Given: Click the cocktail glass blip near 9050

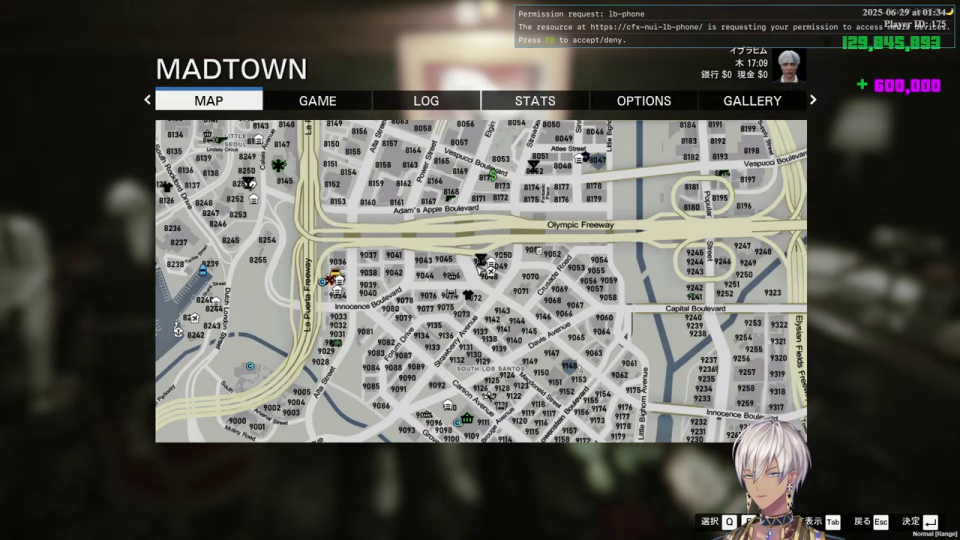Looking at the screenshot, I should [x=481, y=260].
